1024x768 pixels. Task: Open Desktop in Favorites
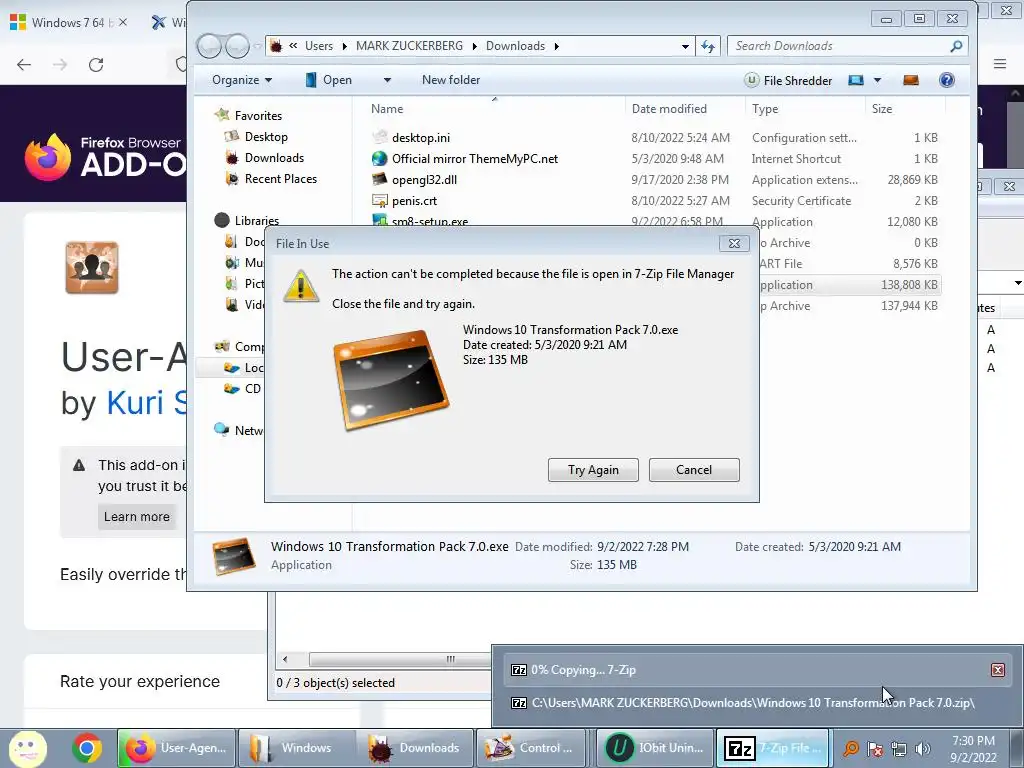pos(266,136)
